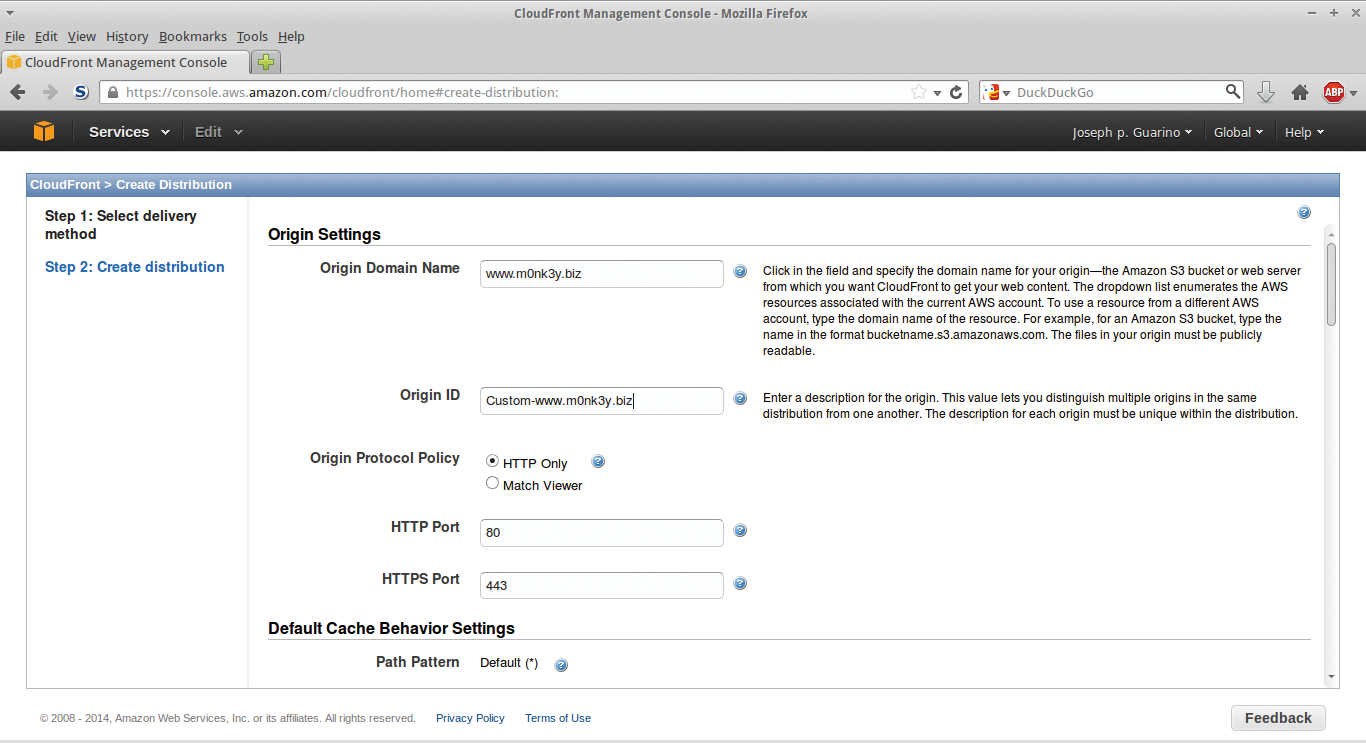Open the File menu
The height and width of the screenshot is (743, 1366).
click(x=15, y=36)
